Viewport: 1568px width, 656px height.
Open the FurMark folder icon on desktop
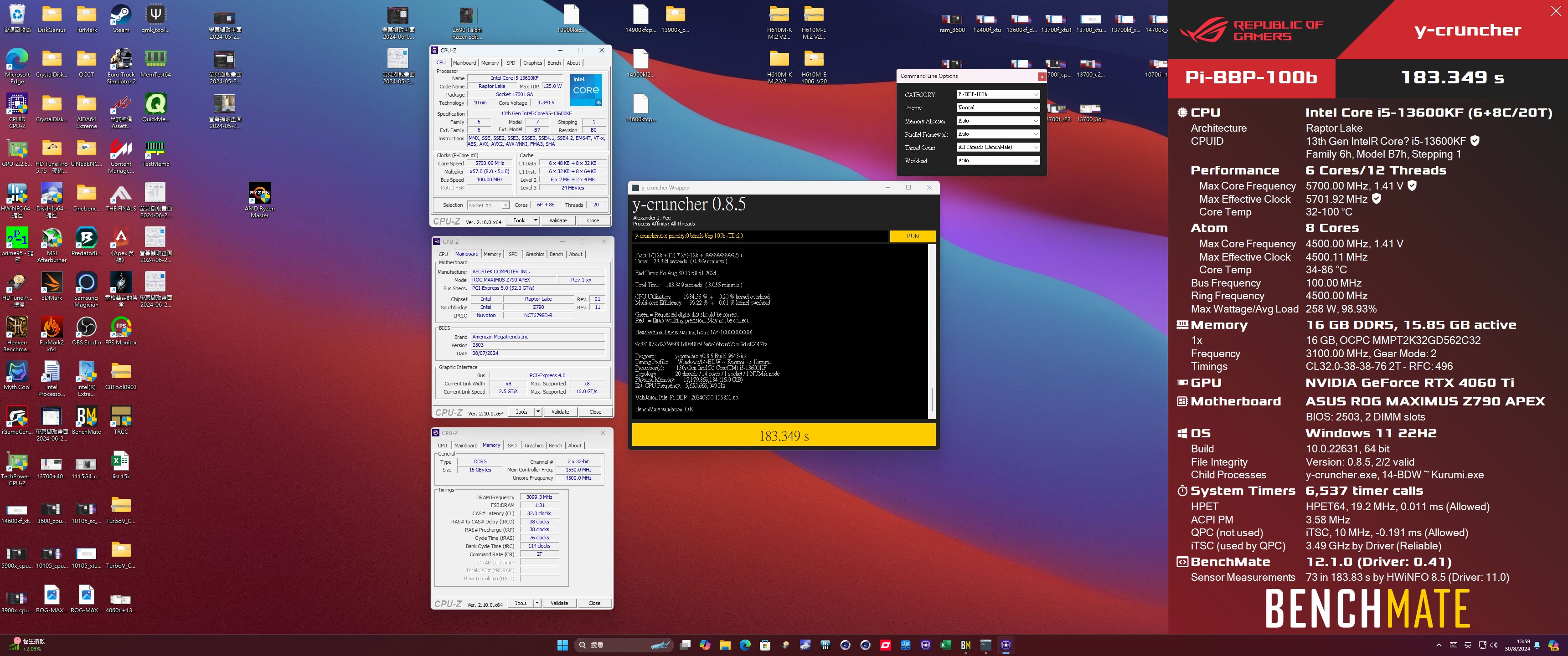click(x=86, y=18)
